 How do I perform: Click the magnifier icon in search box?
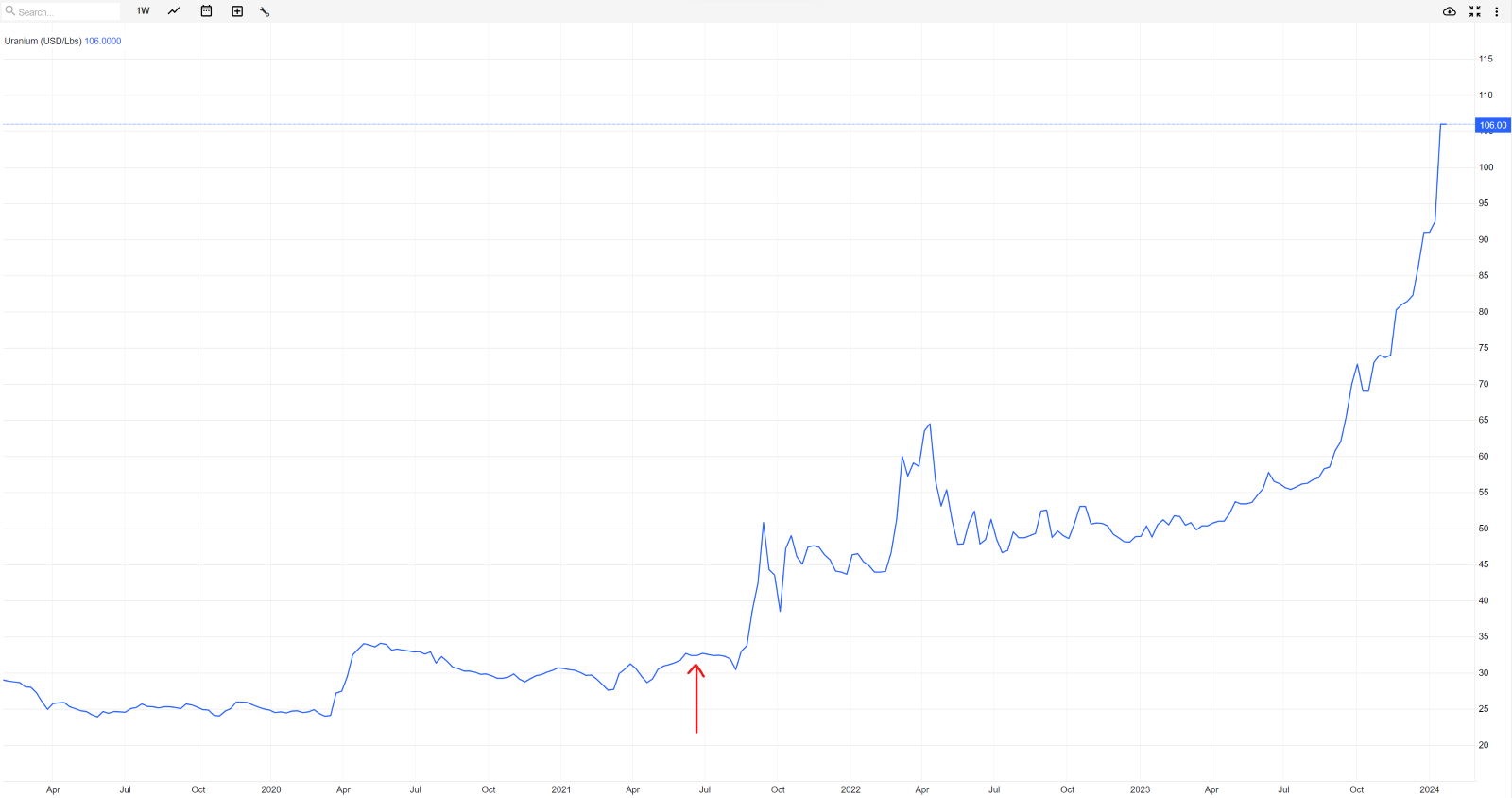coord(10,11)
